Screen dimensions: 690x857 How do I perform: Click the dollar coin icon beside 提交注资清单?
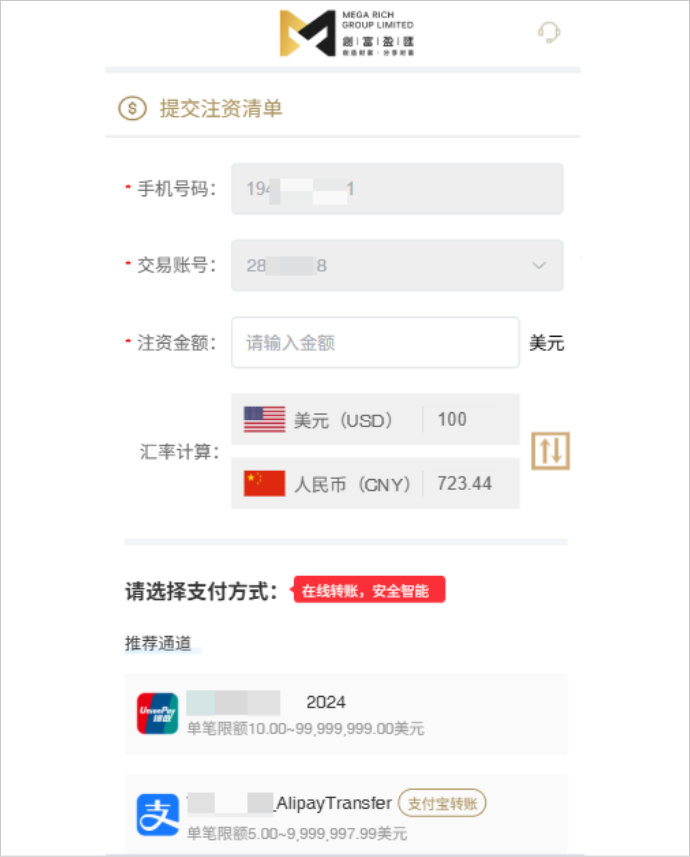(x=132, y=108)
